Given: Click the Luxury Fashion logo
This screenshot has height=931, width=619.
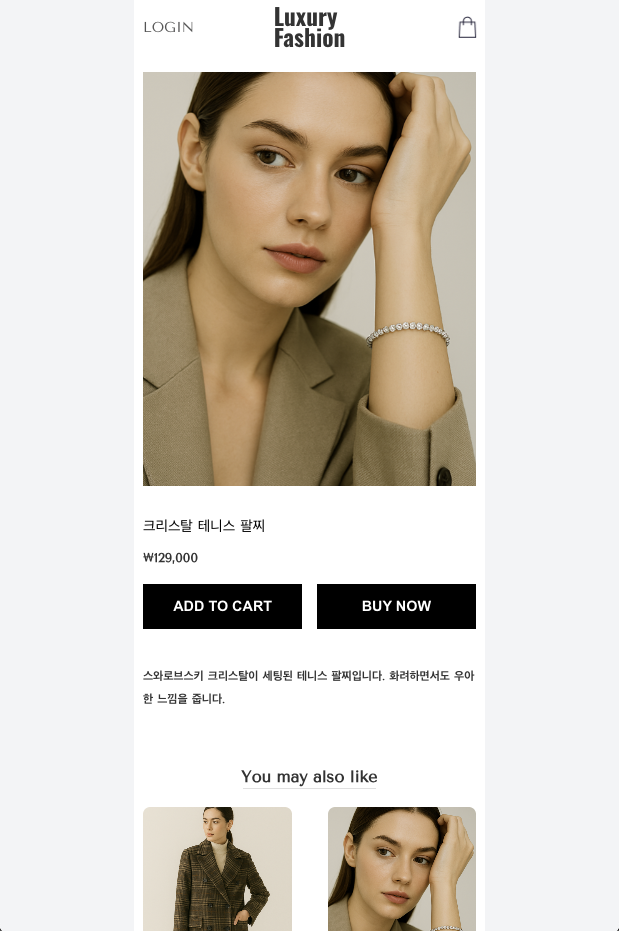Looking at the screenshot, I should coord(309,27).
